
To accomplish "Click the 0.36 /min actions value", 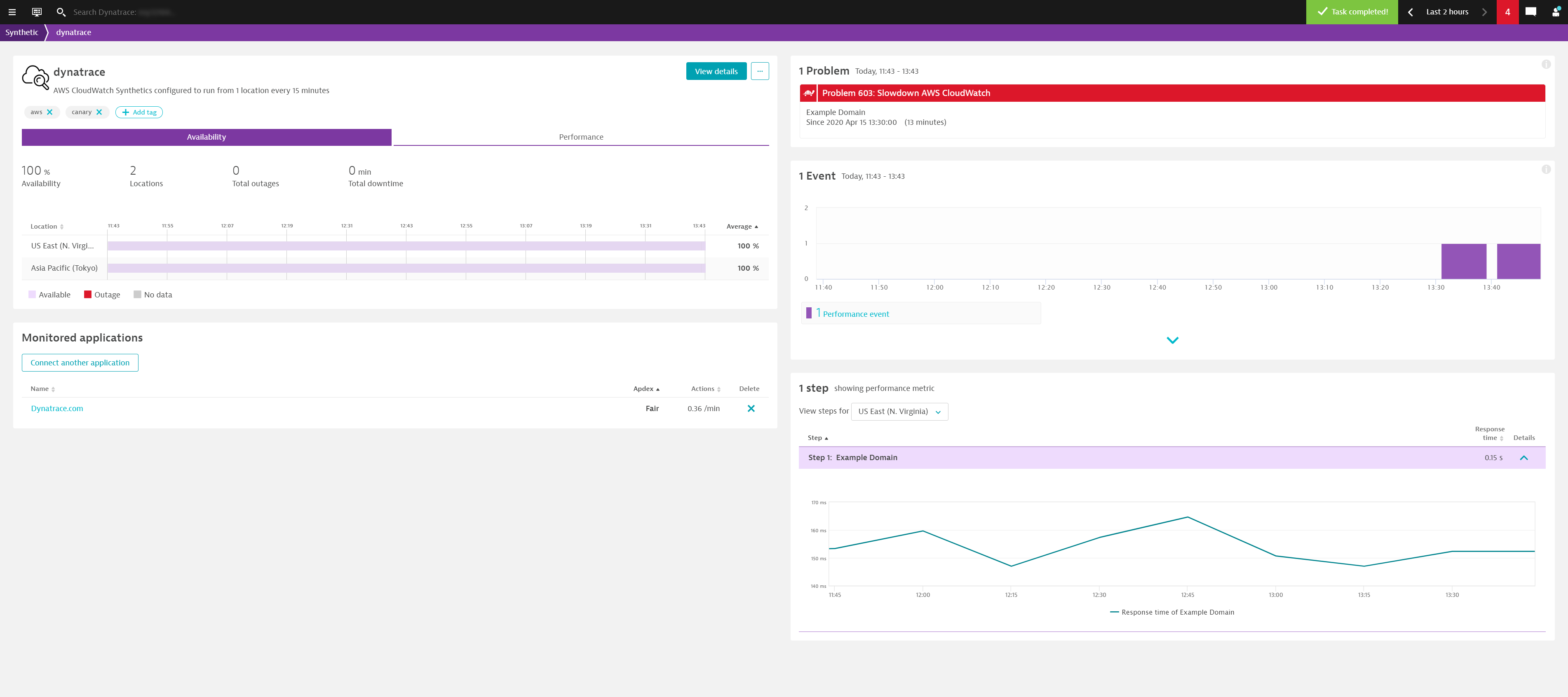I will (704, 409).
